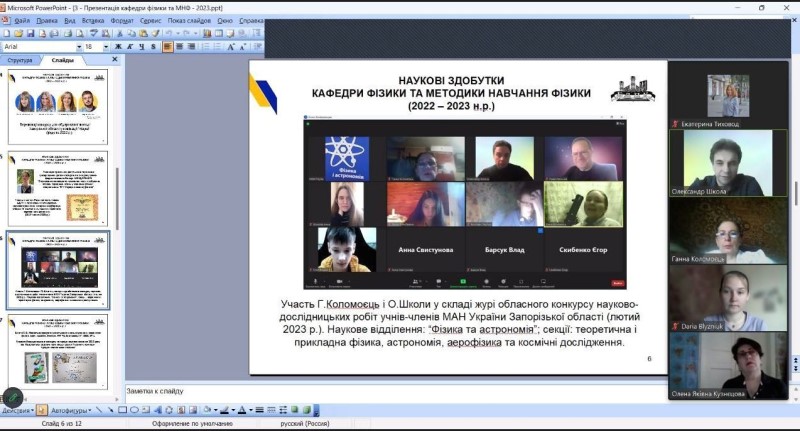Create a new presentation with New icon
The image size is (800, 431).
(x=7, y=33)
